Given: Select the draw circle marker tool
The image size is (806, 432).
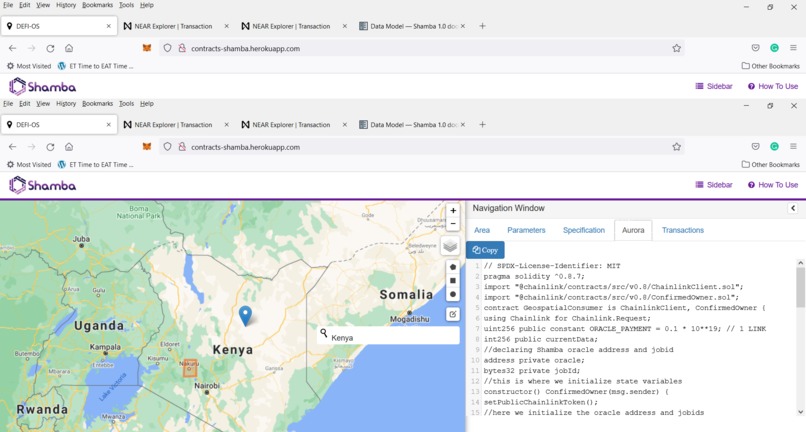Looking at the screenshot, I should 453,295.
